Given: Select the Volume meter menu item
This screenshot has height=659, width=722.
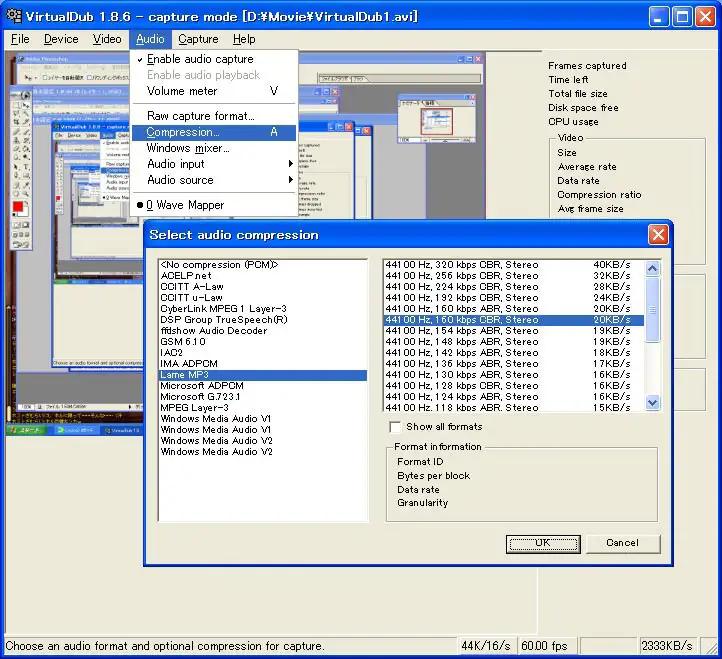Looking at the screenshot, I should [182, 91].
